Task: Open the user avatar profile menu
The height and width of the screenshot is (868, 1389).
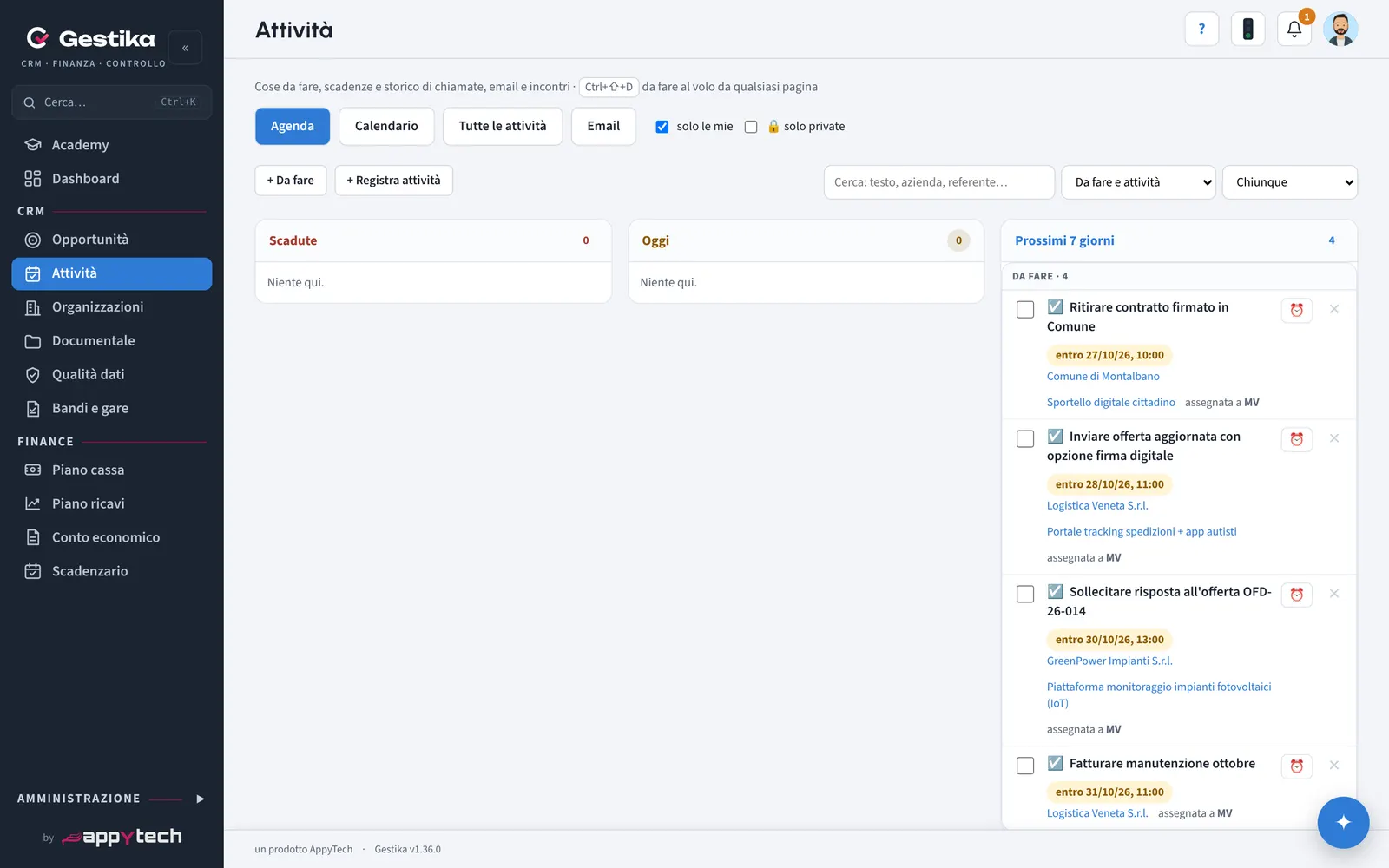Action: point(1340,29)
